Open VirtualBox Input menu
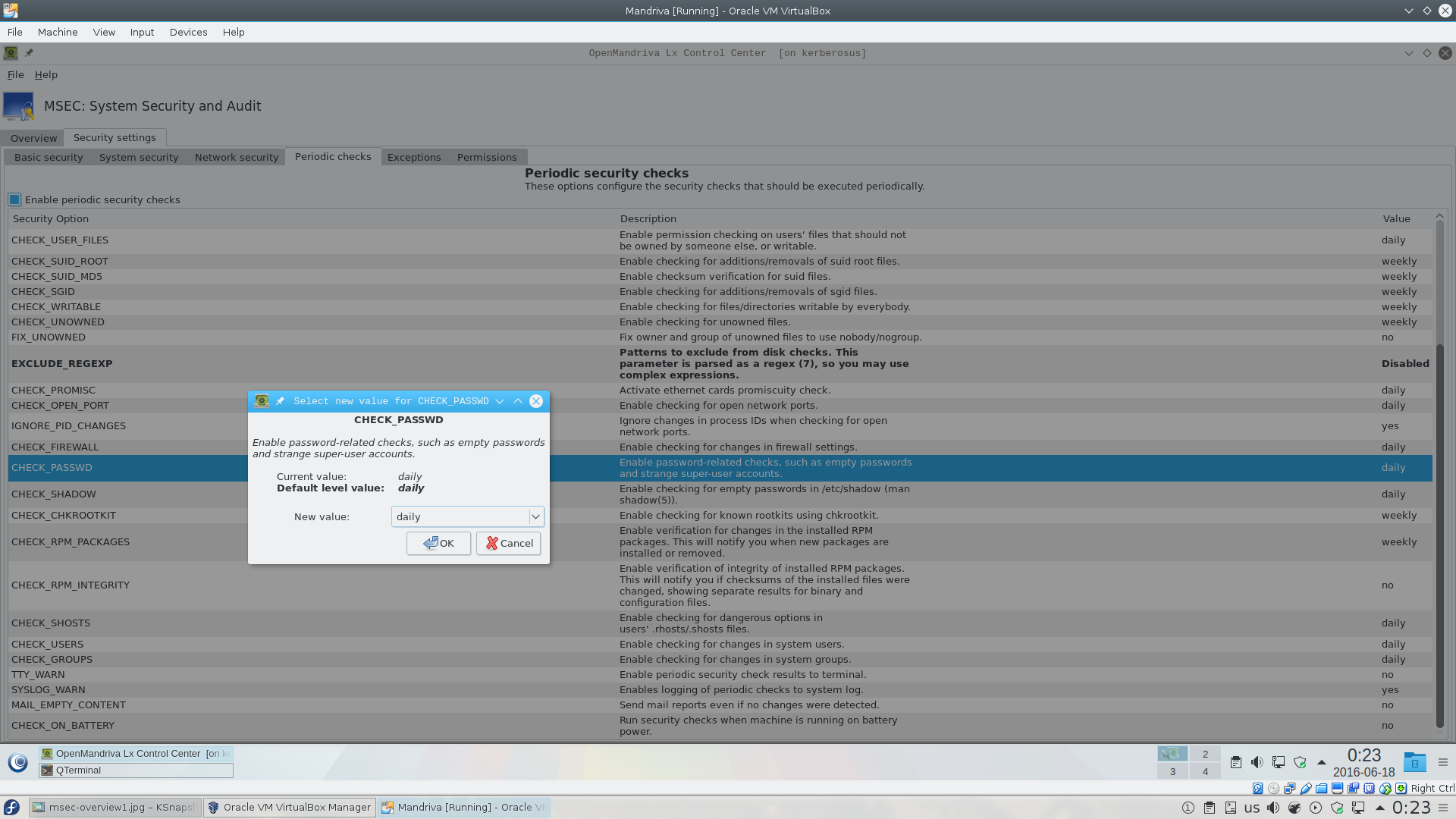The image size is (1456, 819). [142, 32]
